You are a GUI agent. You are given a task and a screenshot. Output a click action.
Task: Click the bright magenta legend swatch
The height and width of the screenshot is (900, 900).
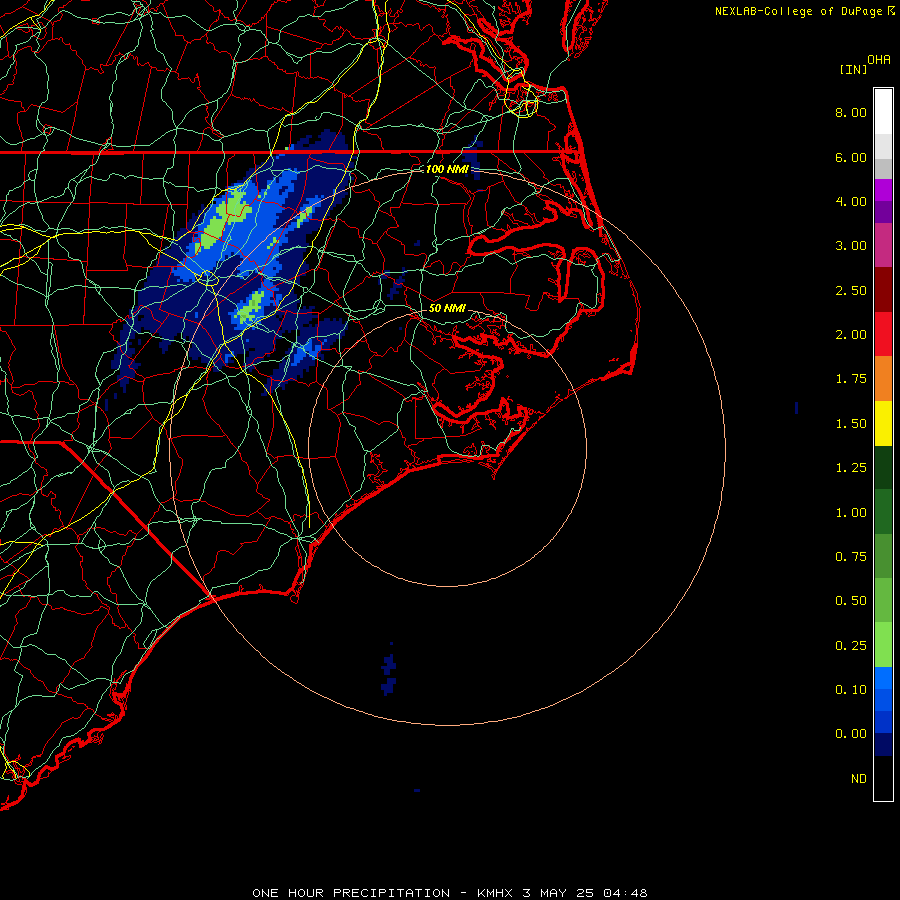point(883,190)
